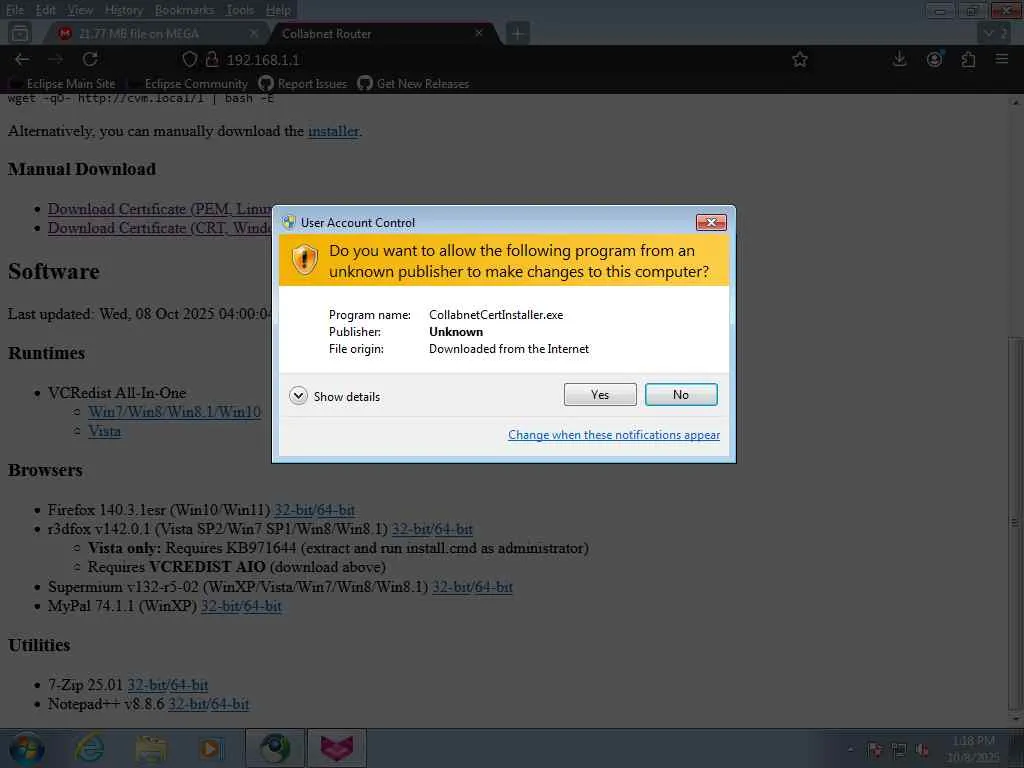Open Firefox View icon at tab strip start

pyautogui.click(x=20, y=33)
